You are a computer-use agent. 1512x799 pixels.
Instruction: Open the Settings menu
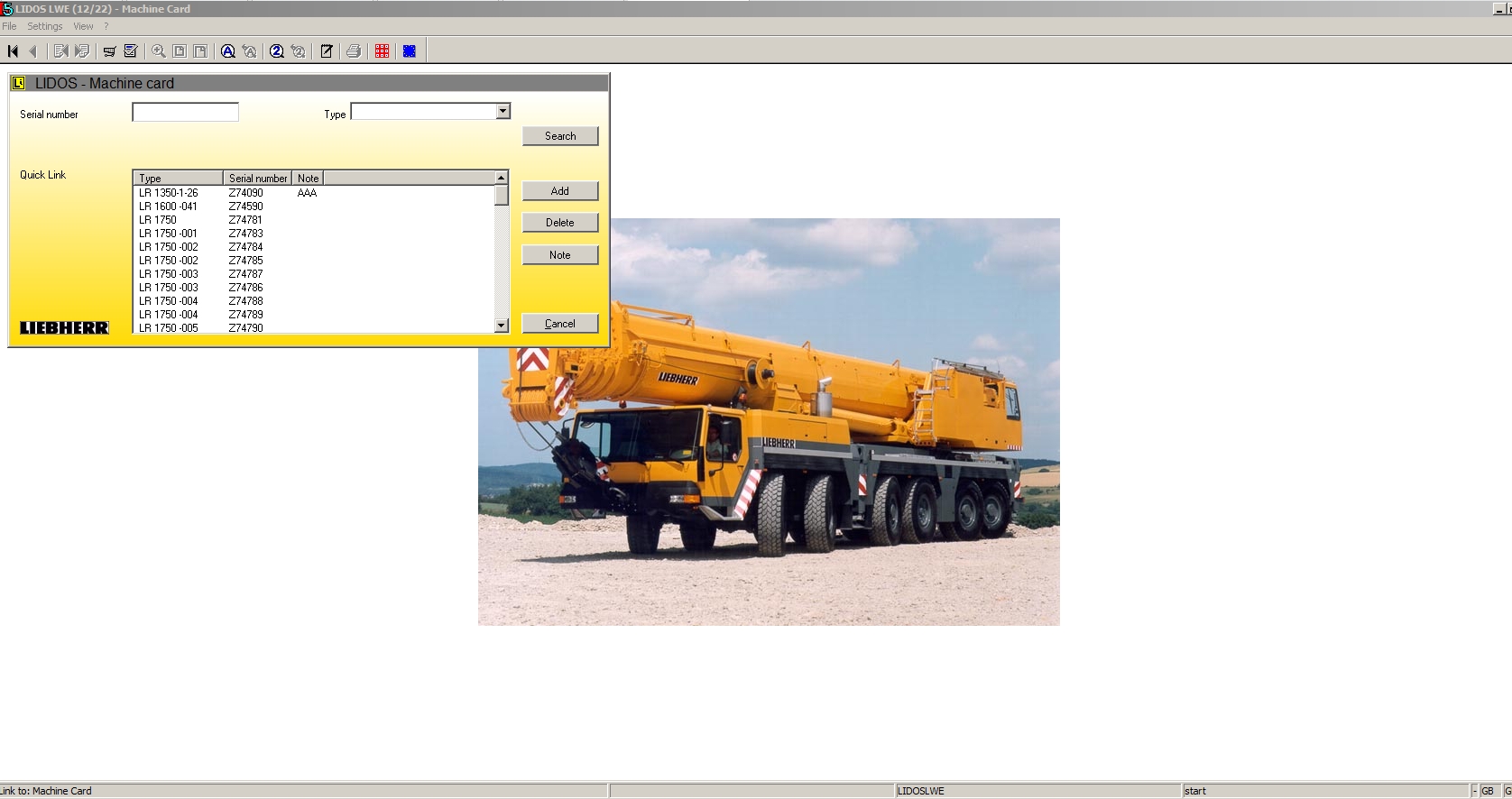pyautogui.click(x=45, y=26)
